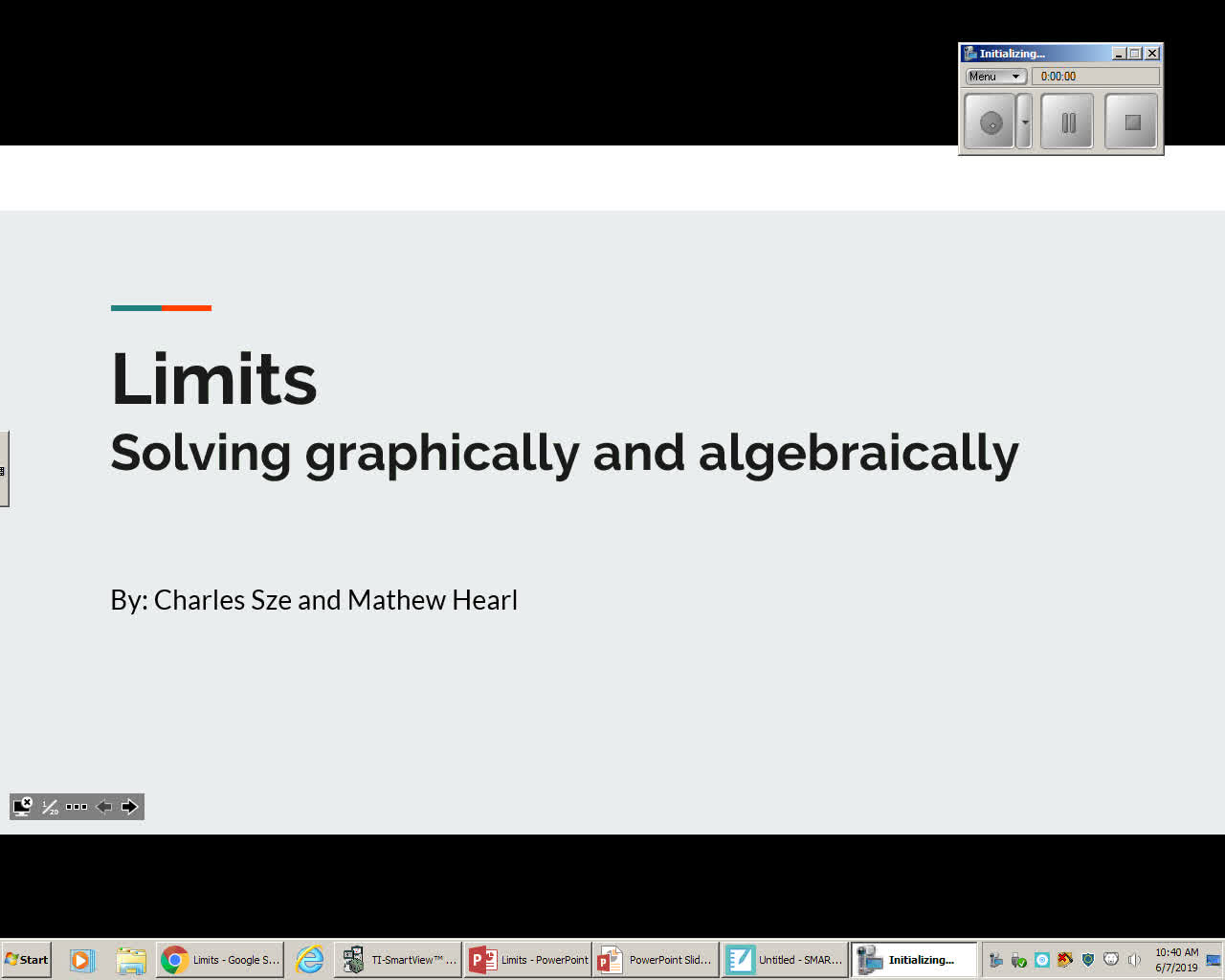The image size is (1225, 980).
Task: Click the Show Desktop monitor icon
Action: [1214, 960]
